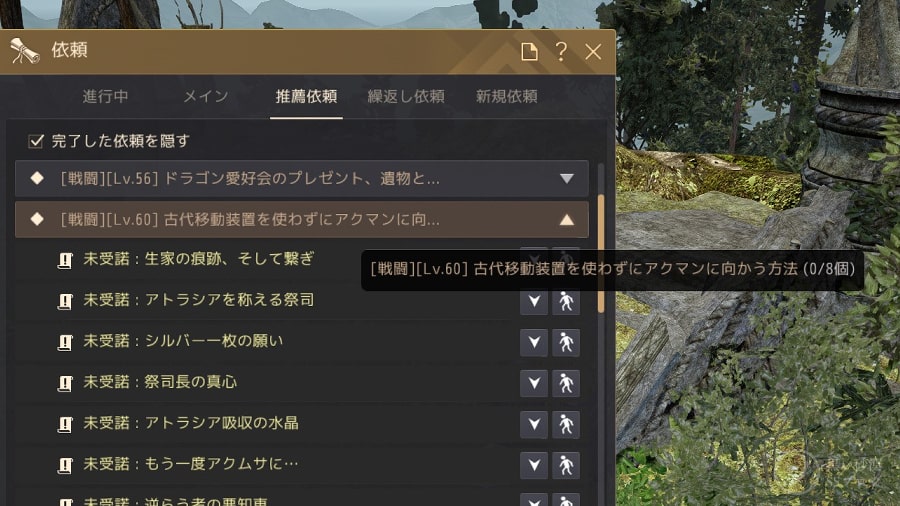Collapse the 古代移動装置を使わずに quest group
900x506 pixels.
(567, 220)
